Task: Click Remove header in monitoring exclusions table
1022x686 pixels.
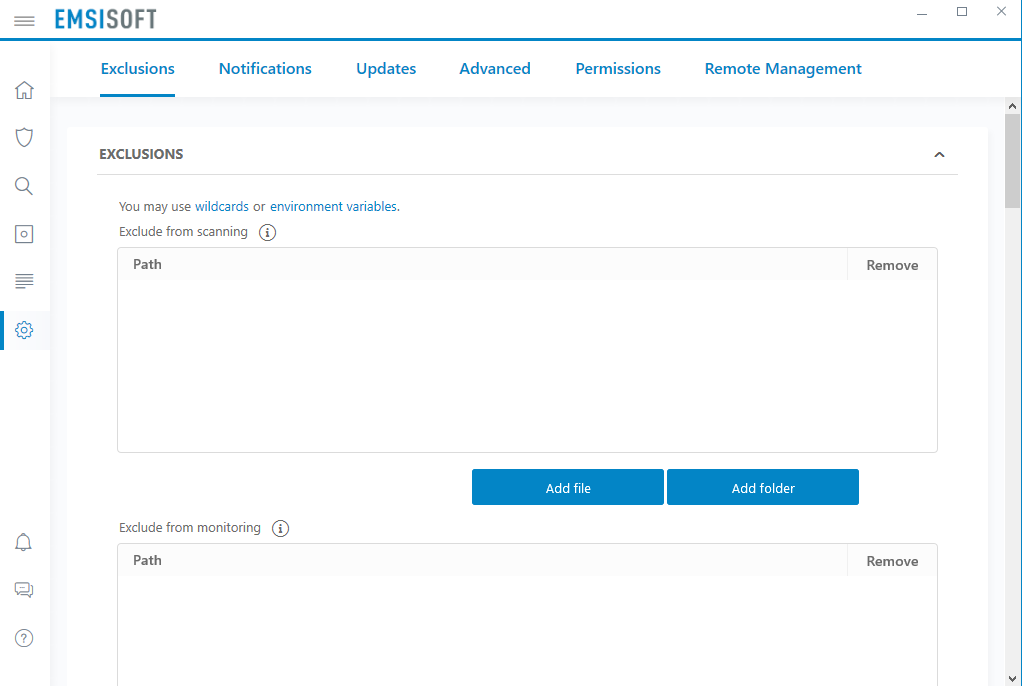Action: (x=892, y=561)
